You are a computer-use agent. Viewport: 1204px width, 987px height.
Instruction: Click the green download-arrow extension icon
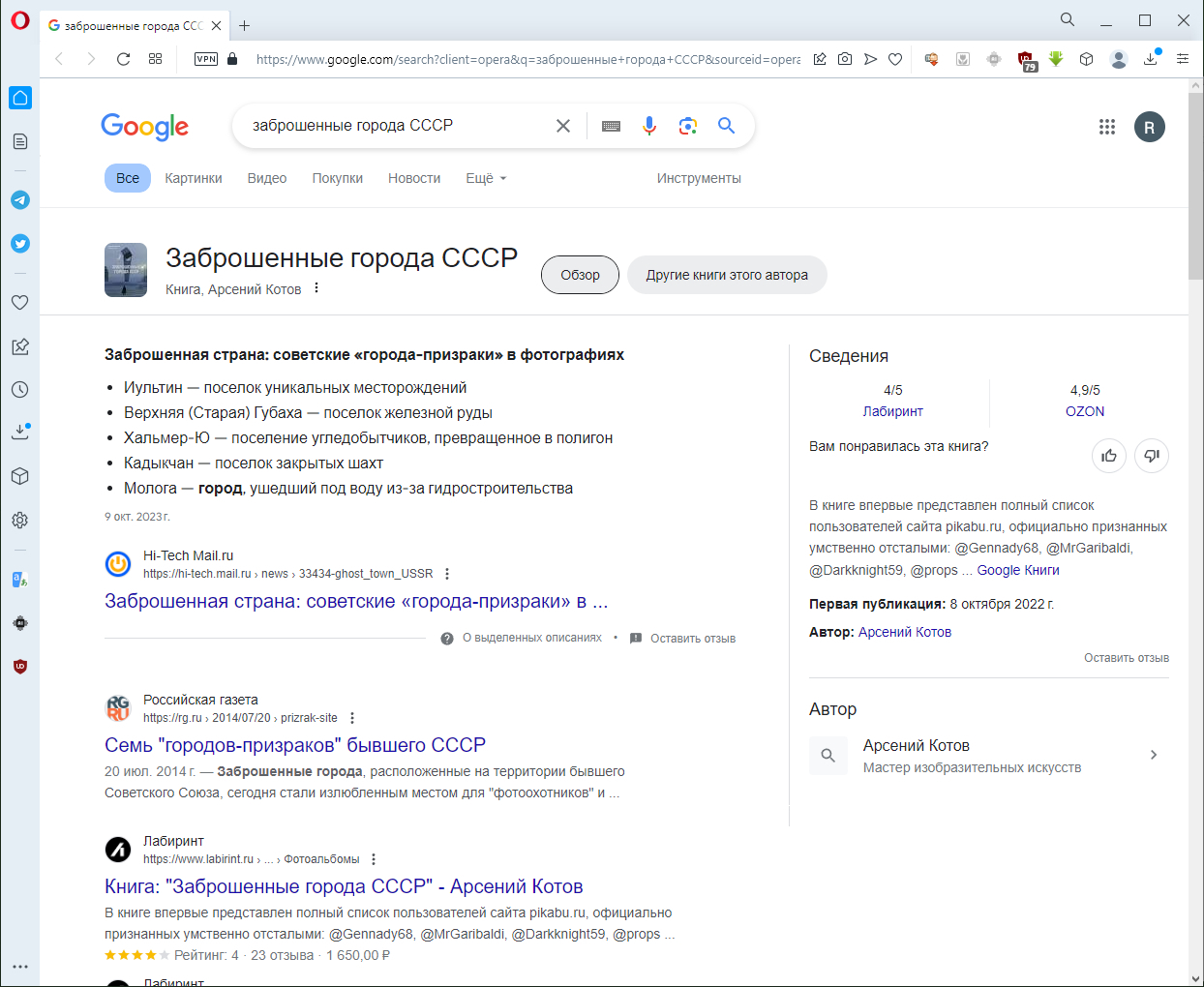click(x=1056, y=59)
